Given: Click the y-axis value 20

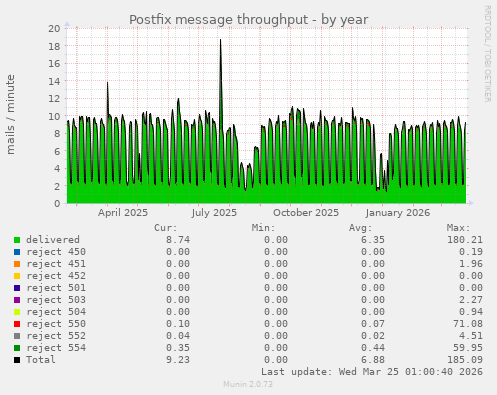Looking at the screenshot, I should tap(54, 28).
